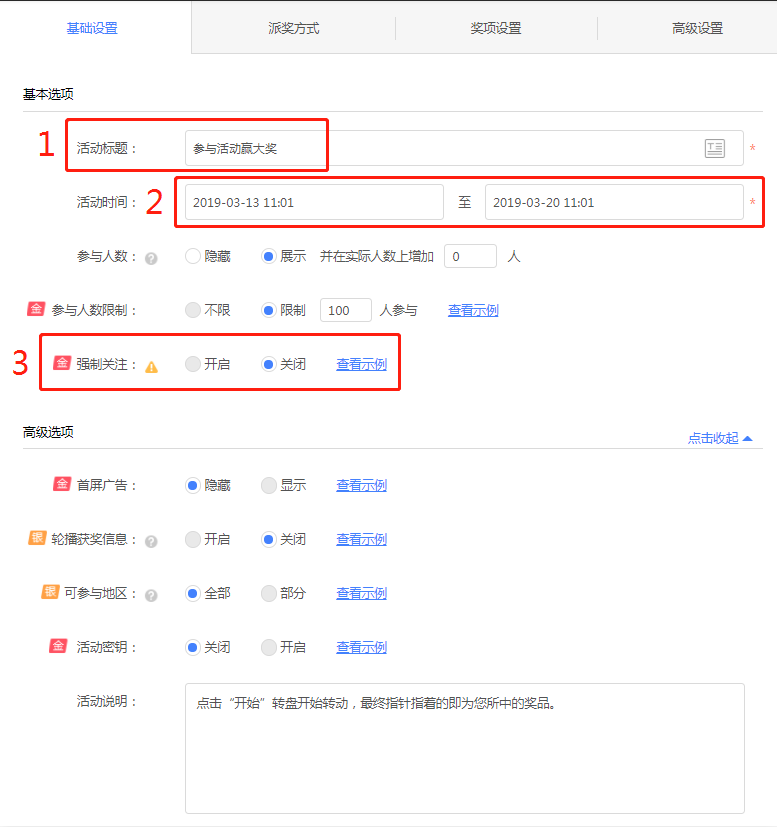
Task: Choose 全部 for 可参与地区
Action: click(x=193, y=593)
